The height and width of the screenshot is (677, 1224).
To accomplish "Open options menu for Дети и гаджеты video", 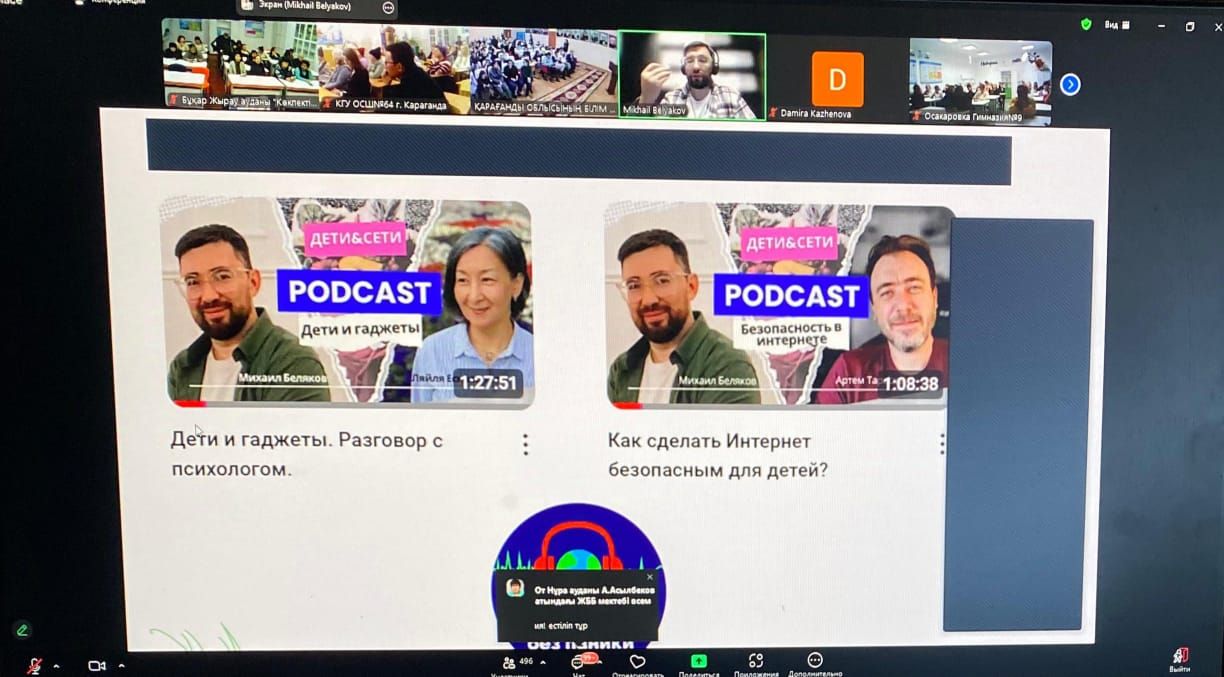I will 525,445.
